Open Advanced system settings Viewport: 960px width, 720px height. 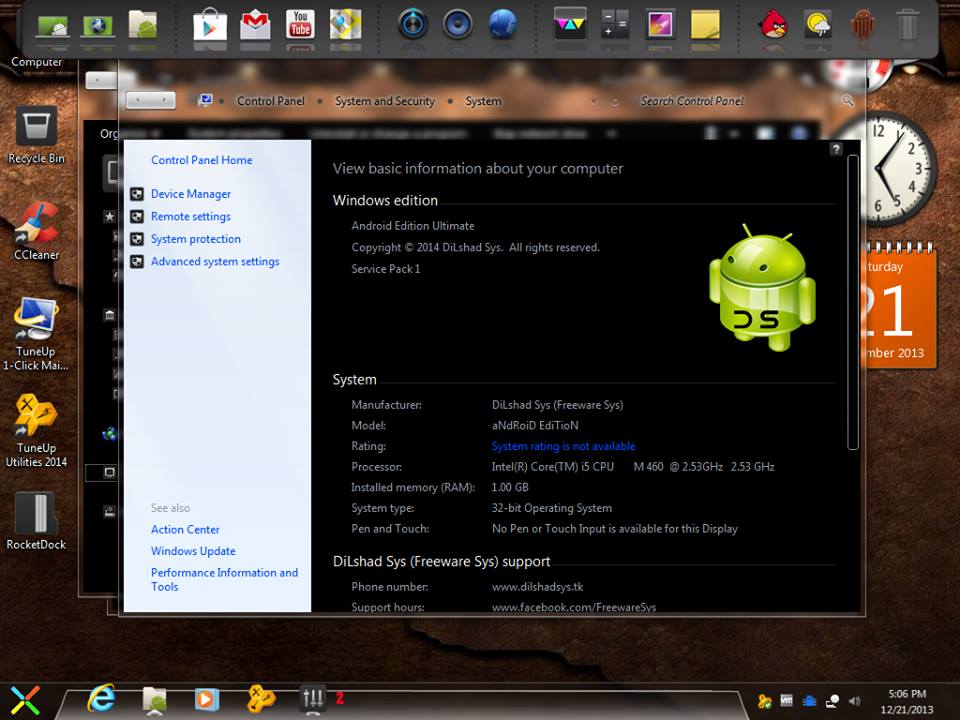coord(215,261)
